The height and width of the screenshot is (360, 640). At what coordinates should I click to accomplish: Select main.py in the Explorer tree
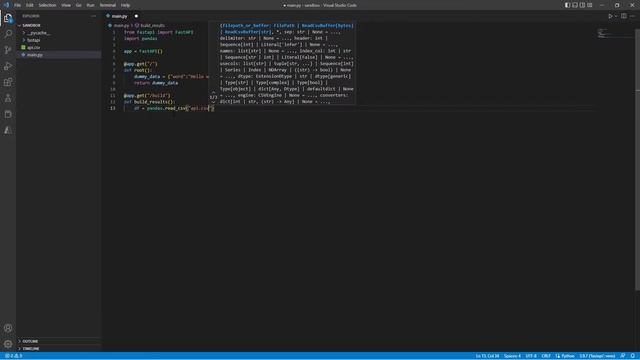click(x=35, y=55)
